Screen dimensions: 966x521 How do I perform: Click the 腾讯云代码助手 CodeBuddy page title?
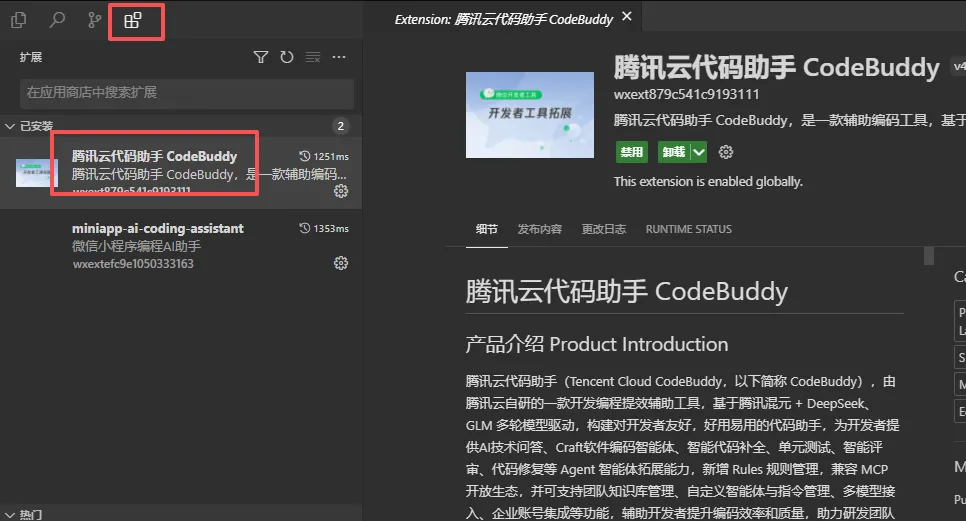776,67
